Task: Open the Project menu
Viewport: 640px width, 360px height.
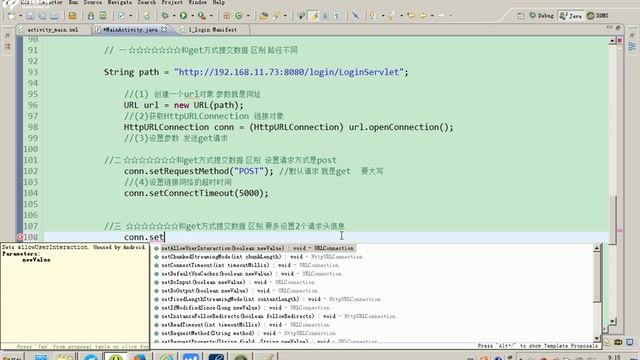Action: click(172, 2)
